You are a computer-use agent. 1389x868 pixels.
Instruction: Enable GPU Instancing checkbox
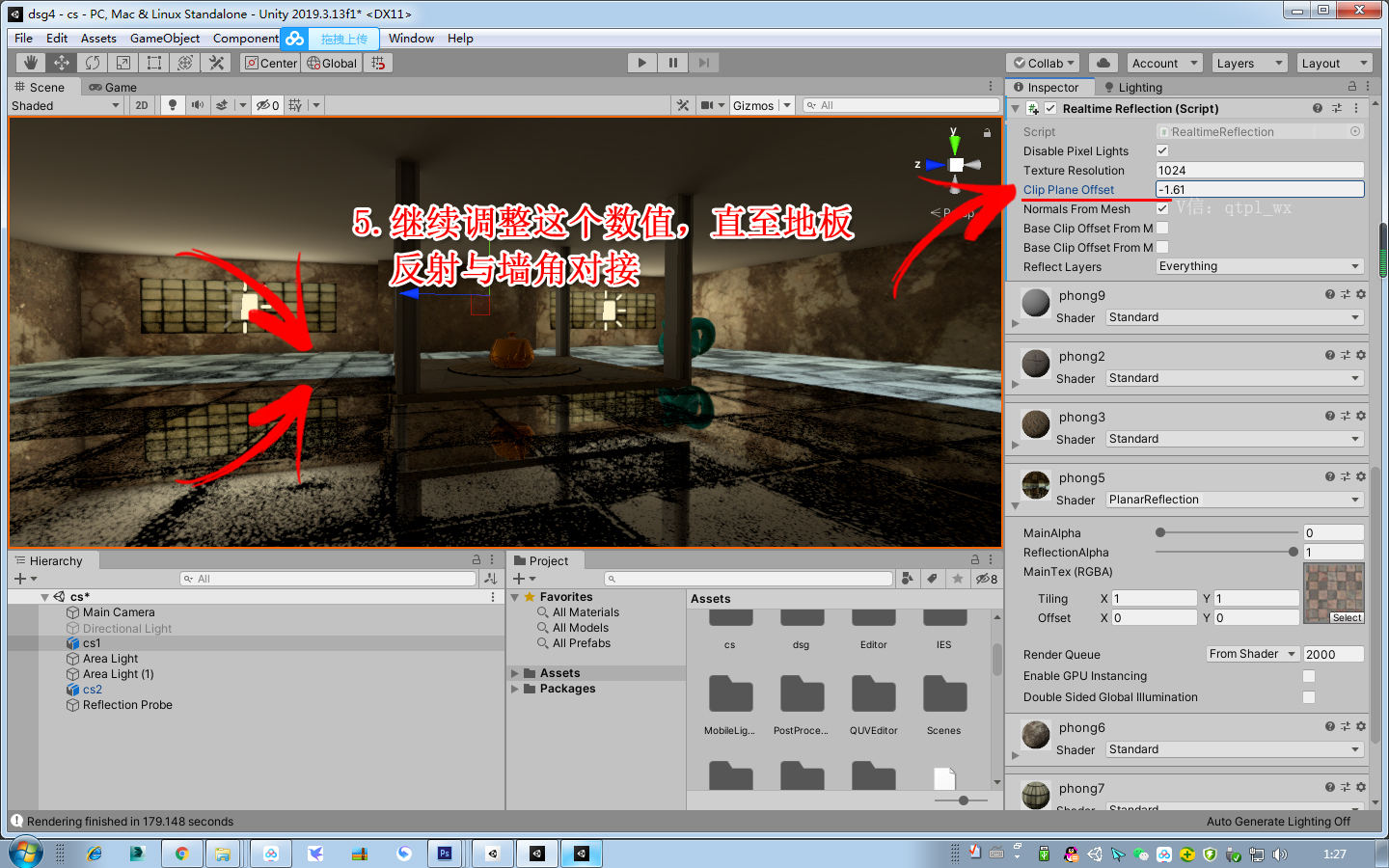tap(1309, 676)
